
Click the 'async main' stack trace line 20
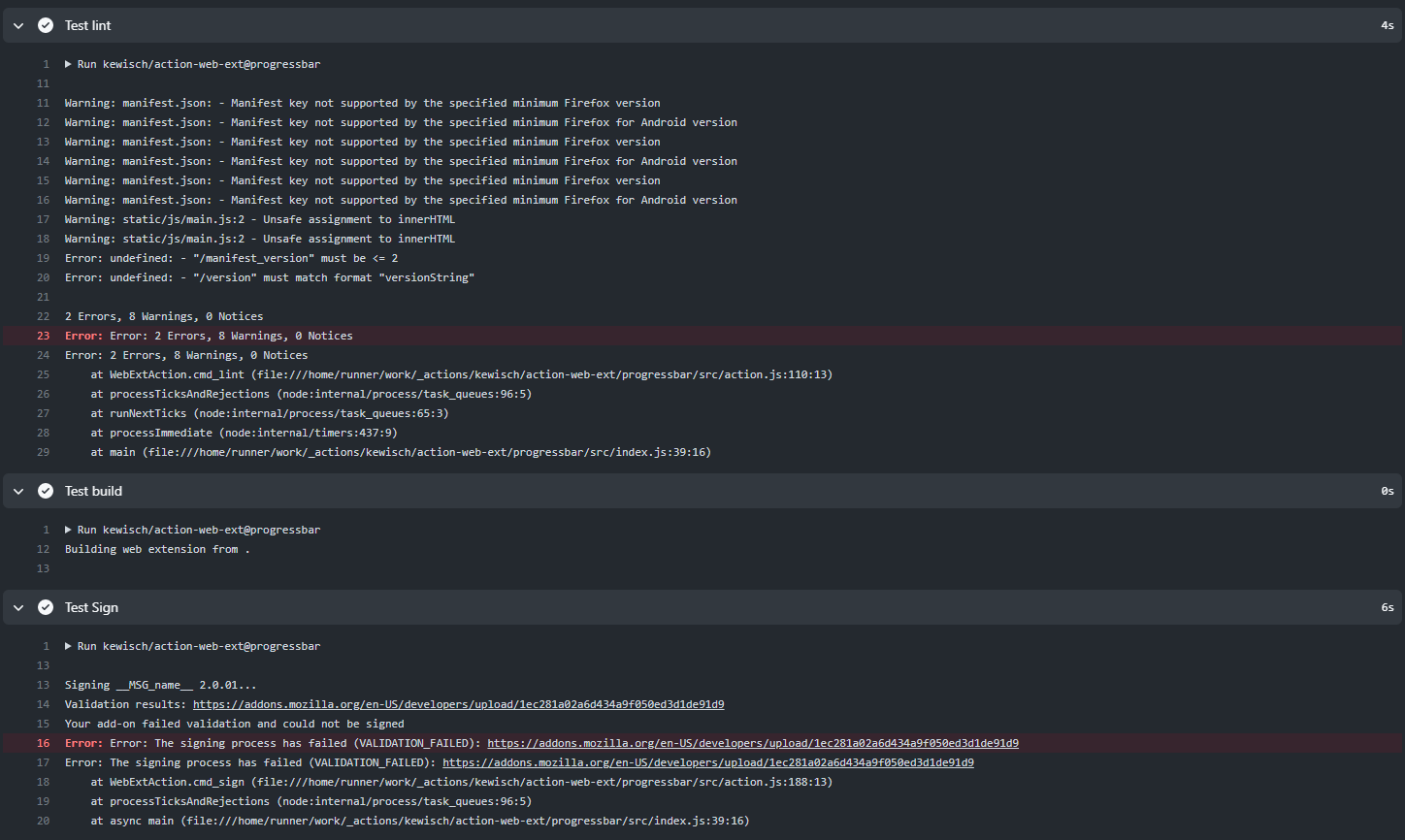[x=420, y=821]
